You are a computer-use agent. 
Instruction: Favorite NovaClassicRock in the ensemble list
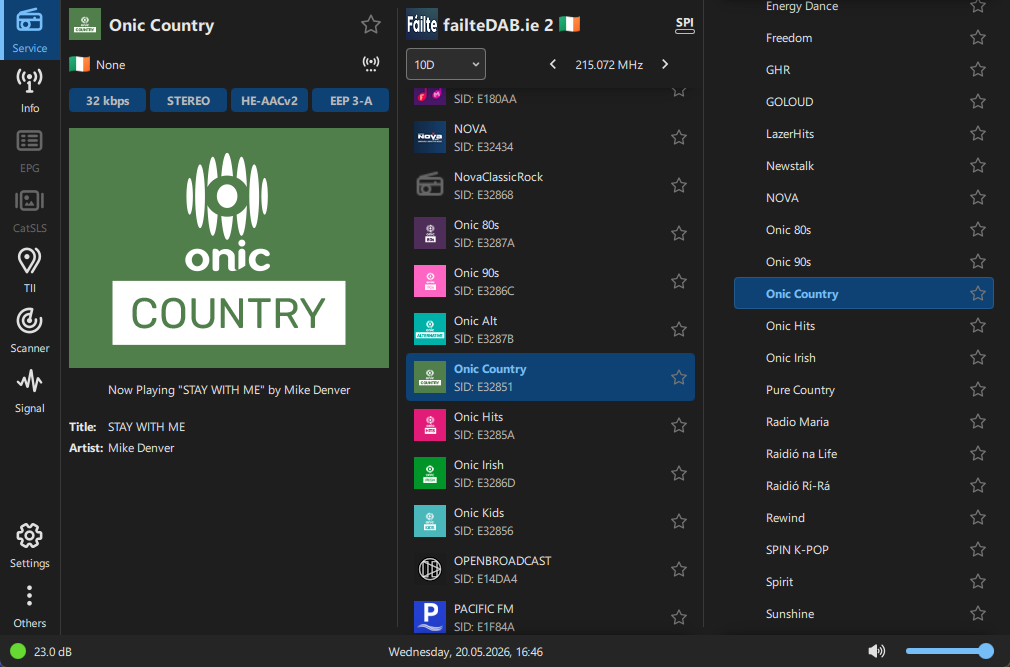(678, 185)
